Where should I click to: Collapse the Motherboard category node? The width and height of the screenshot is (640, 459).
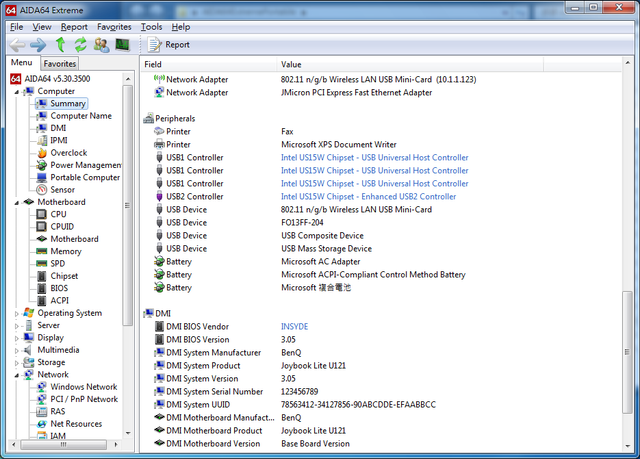coord(17,202)
